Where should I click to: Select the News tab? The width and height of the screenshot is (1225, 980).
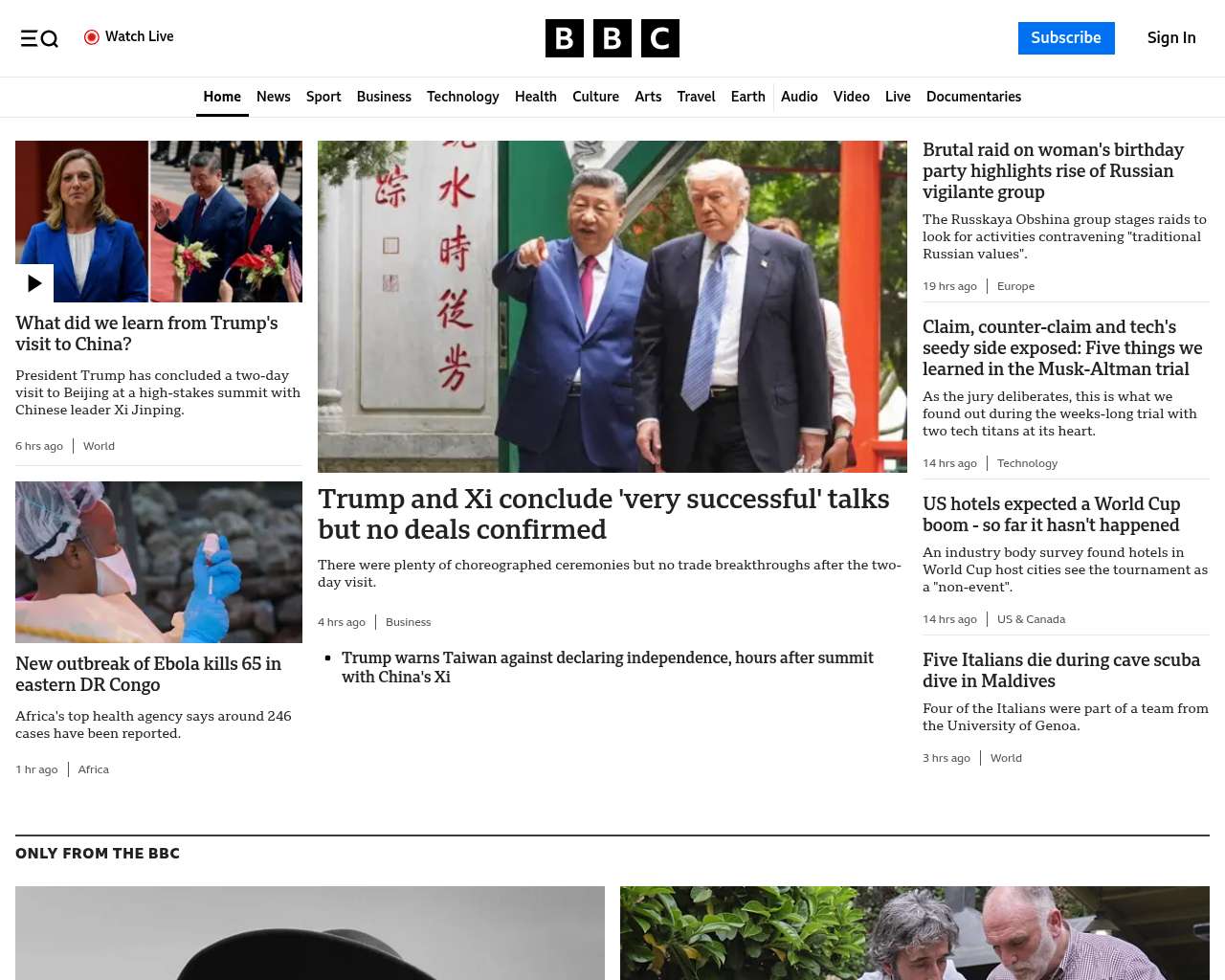(274, 97)
